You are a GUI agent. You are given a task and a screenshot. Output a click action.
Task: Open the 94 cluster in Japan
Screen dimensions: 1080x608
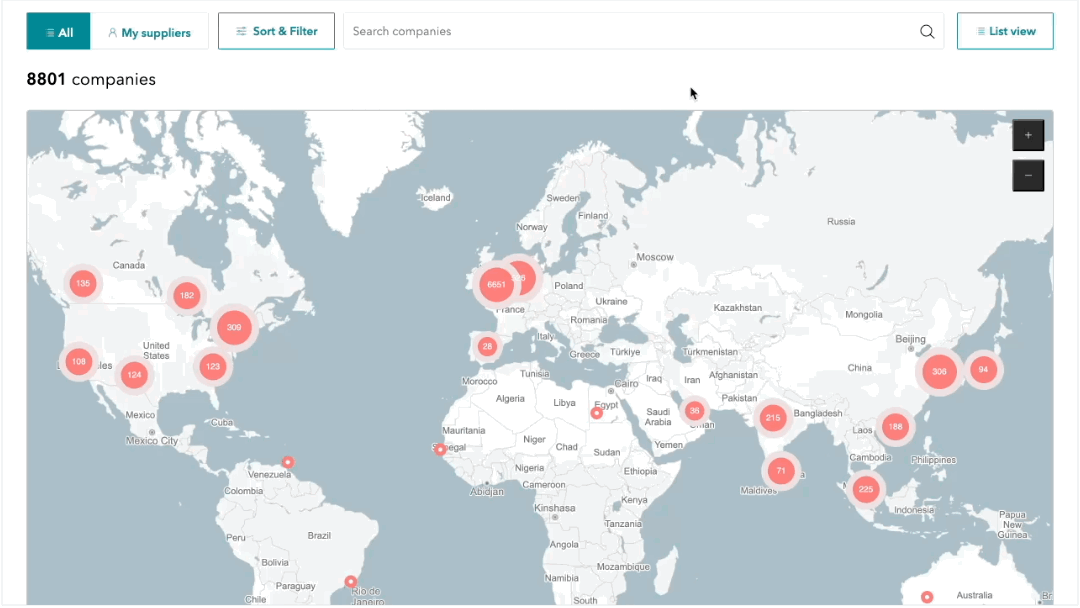point(984,370)
